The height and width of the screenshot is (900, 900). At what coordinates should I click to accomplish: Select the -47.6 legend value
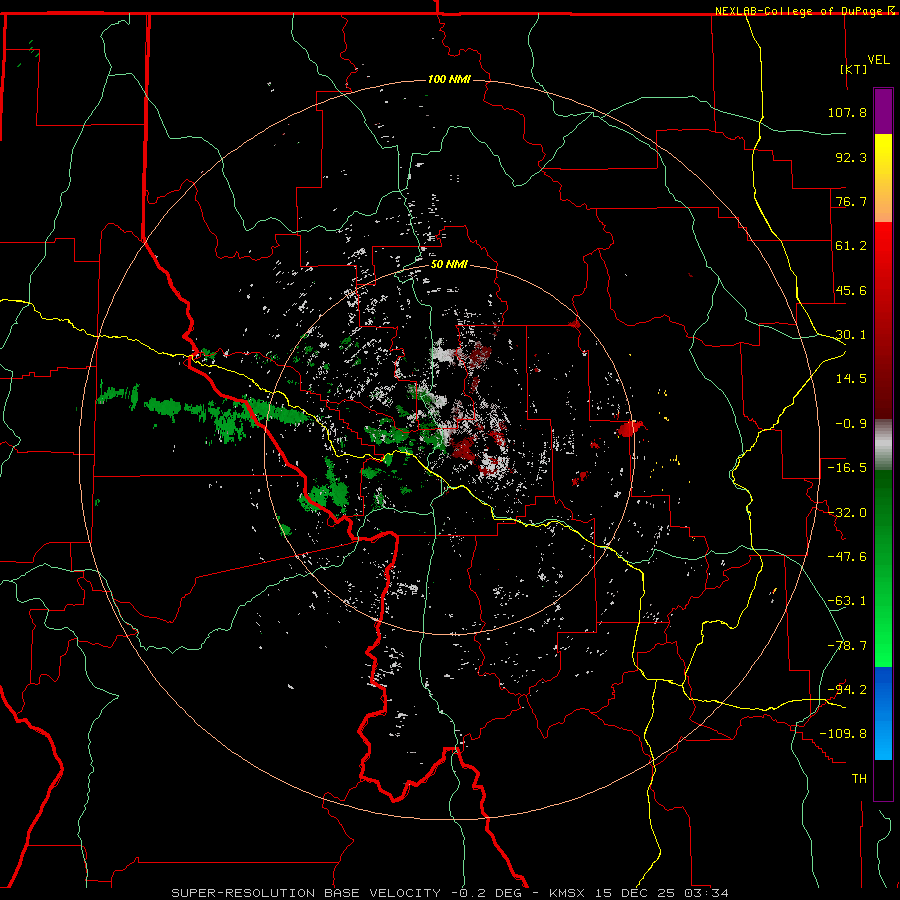coord(847,557)
